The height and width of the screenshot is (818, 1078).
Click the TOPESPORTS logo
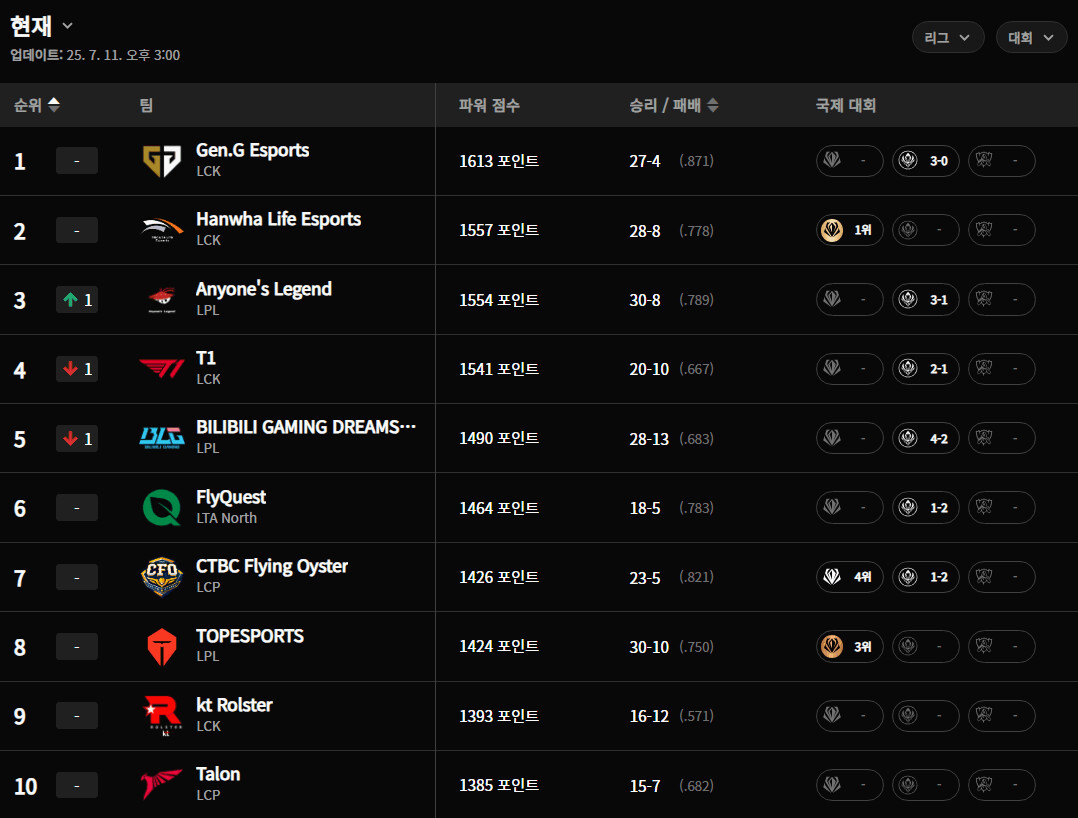162,647
